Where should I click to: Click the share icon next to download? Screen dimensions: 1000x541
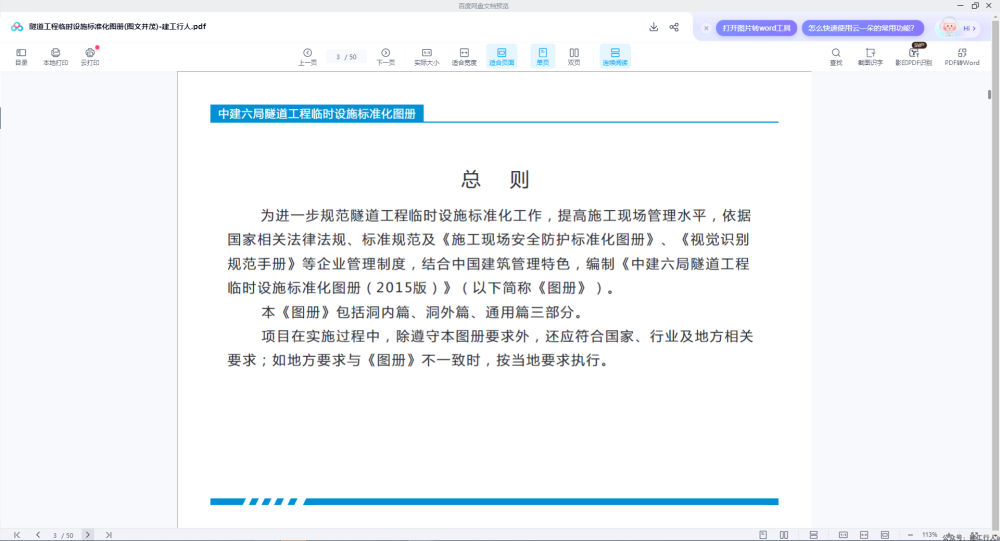pos(674,27)
